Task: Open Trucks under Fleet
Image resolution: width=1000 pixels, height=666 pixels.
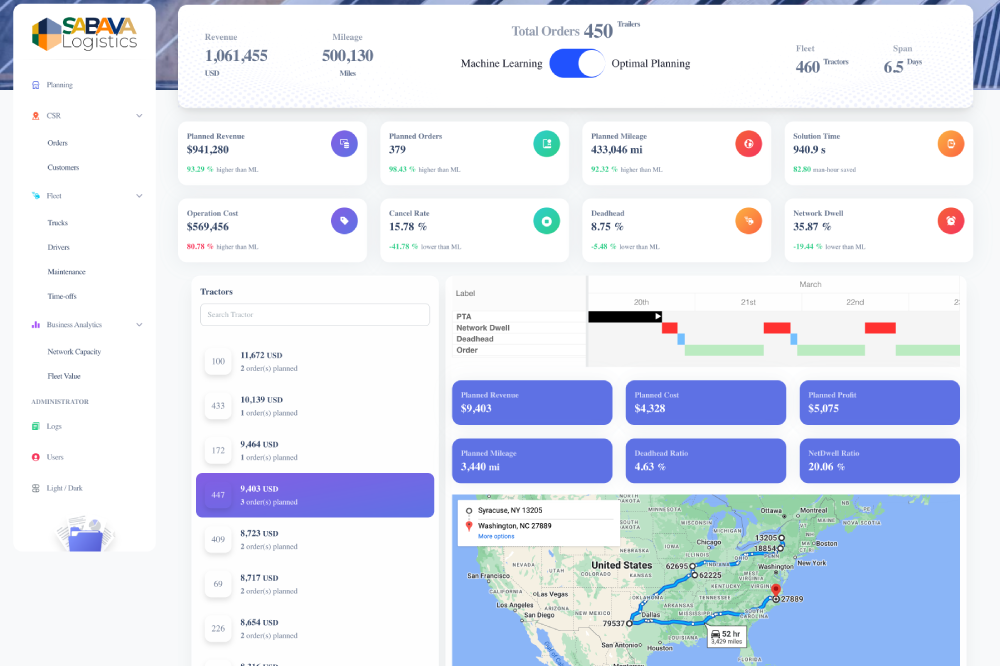Action: [x=57, y=223]
